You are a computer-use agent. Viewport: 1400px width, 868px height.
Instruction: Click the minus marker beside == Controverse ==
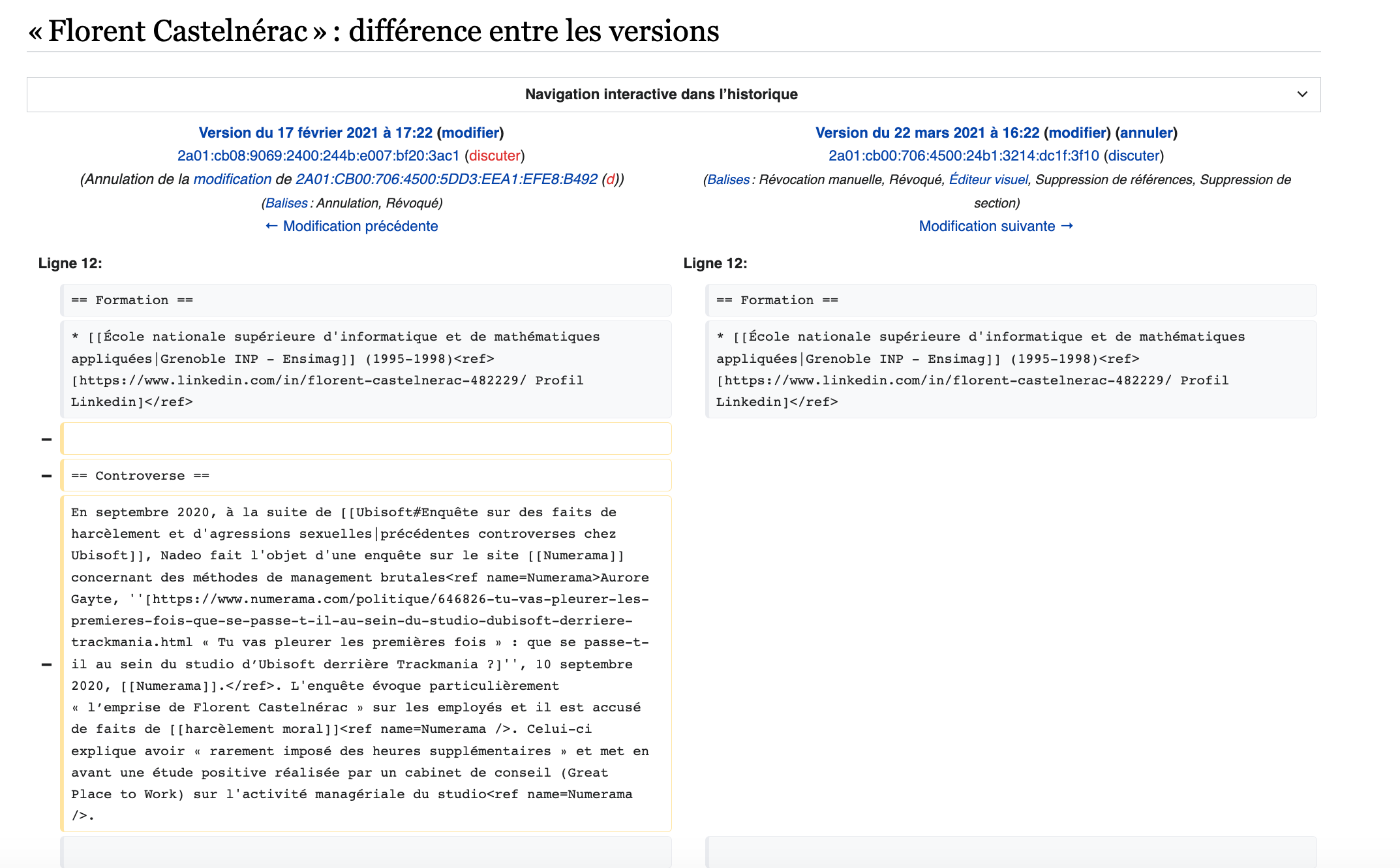46,476
